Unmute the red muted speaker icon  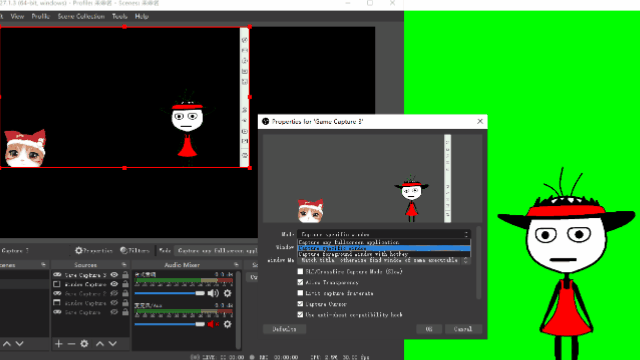point(213,324)
